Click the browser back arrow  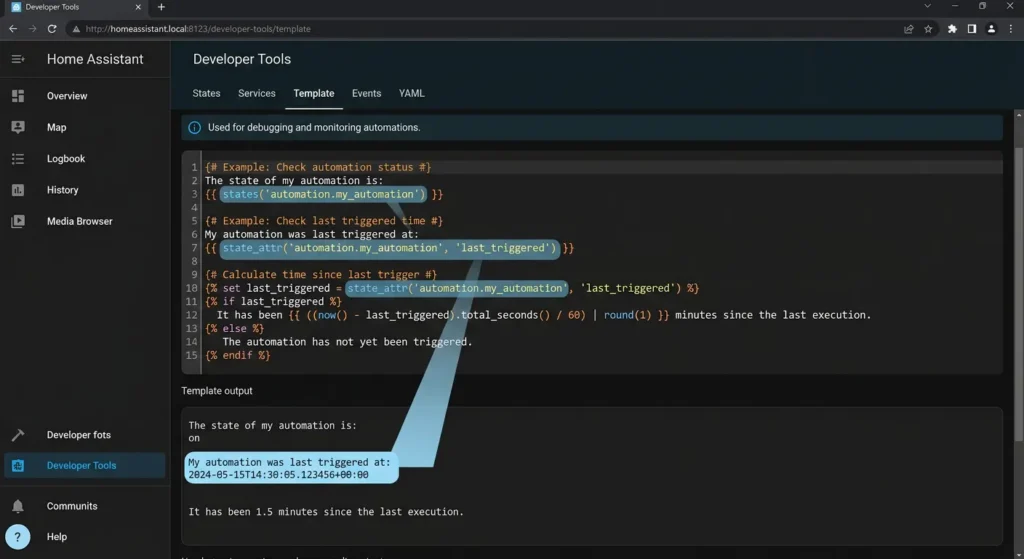pyautogui.click(x=13, y=29)
